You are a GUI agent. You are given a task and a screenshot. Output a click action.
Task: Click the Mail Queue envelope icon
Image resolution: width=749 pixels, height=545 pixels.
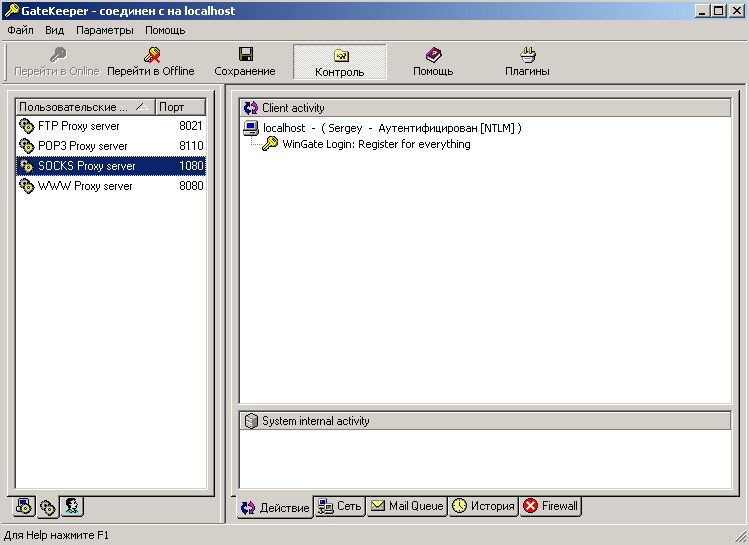[378, 505]
